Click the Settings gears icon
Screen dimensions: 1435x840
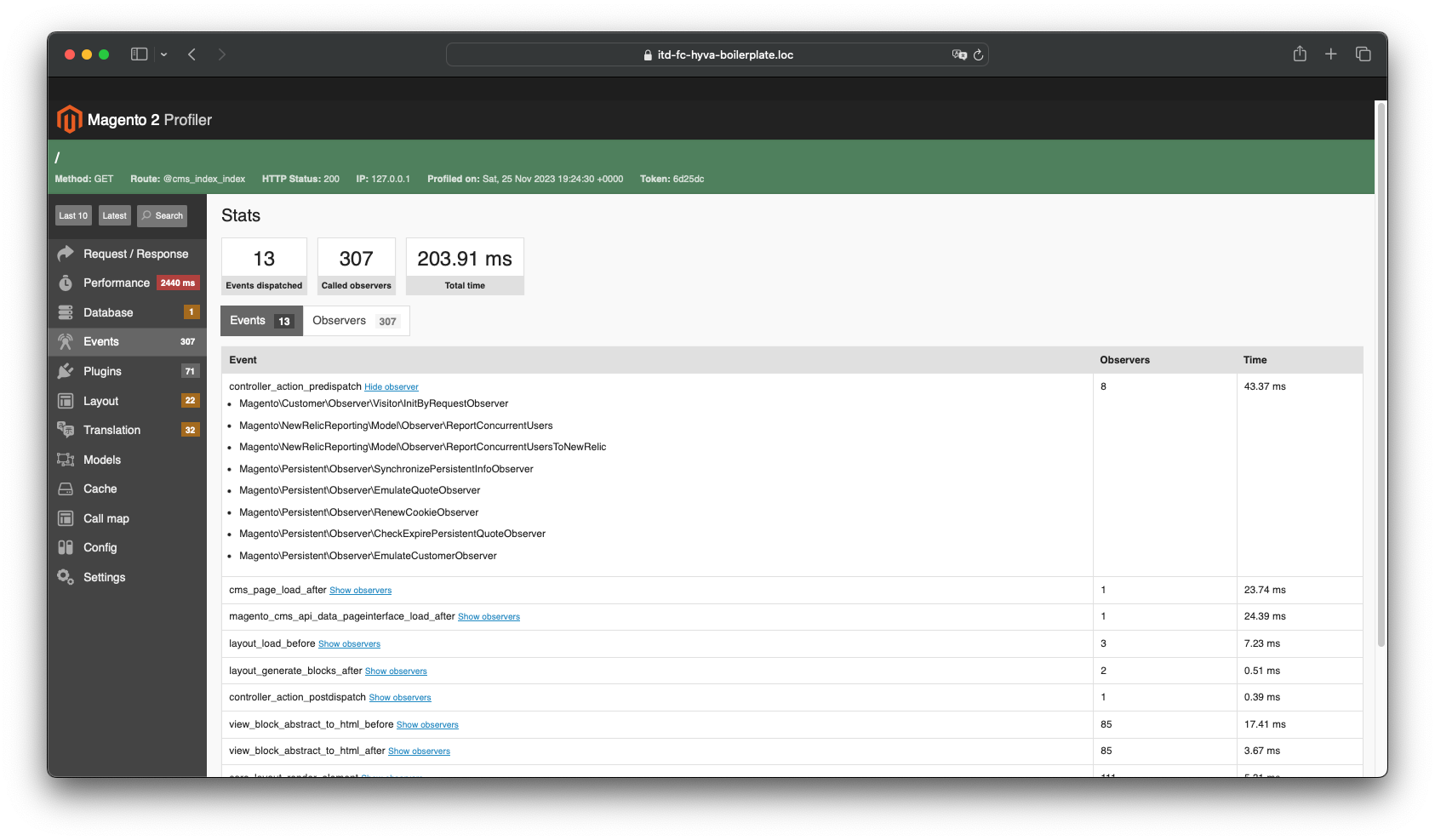[66, 577]
